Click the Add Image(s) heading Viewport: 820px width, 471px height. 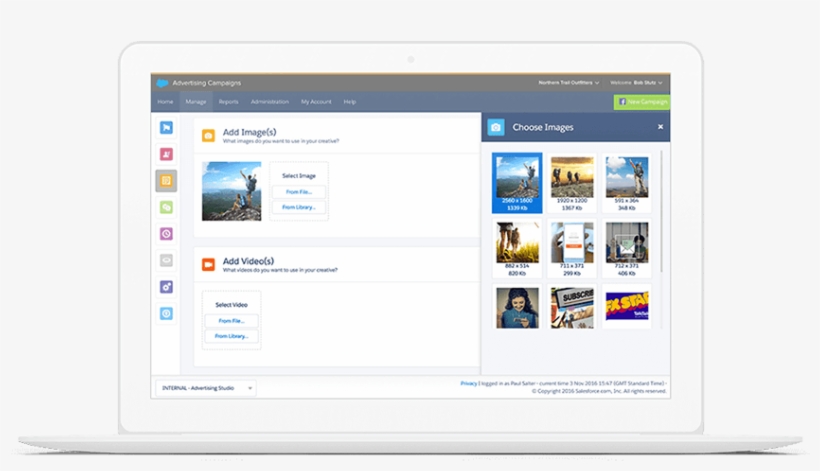[x=249, y=132]
